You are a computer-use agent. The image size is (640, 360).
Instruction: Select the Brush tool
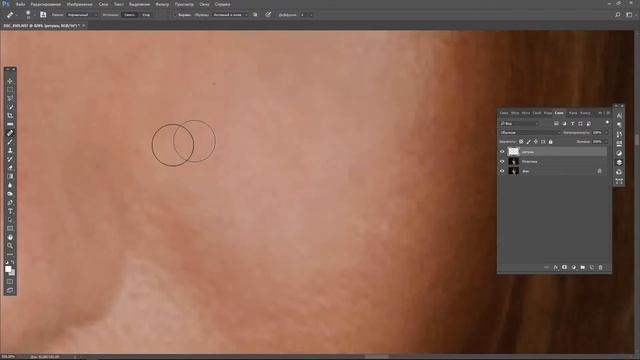pos(10,142)
